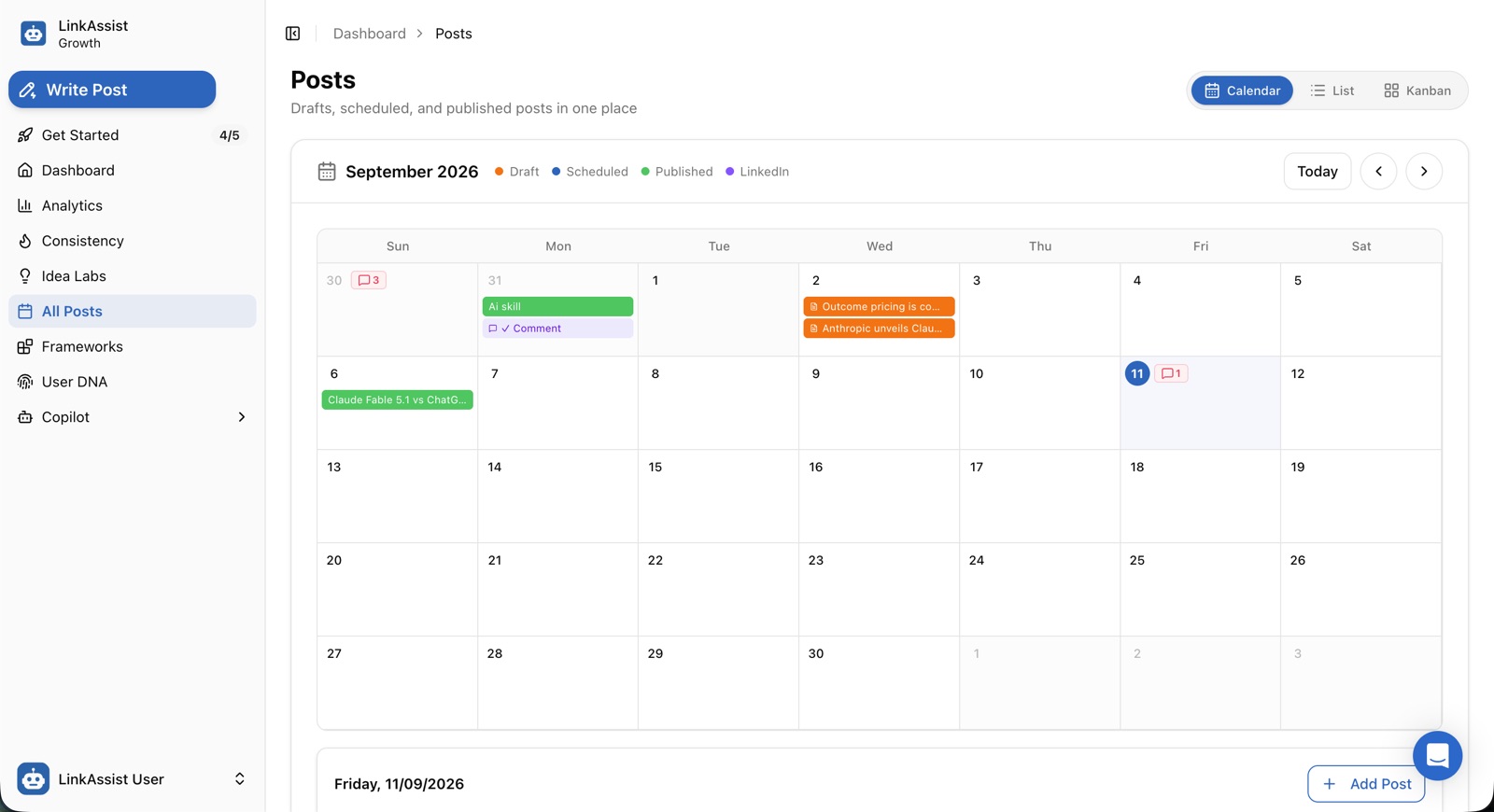
Task: Select the highlighted date 11
Action: pos(1137,373)
